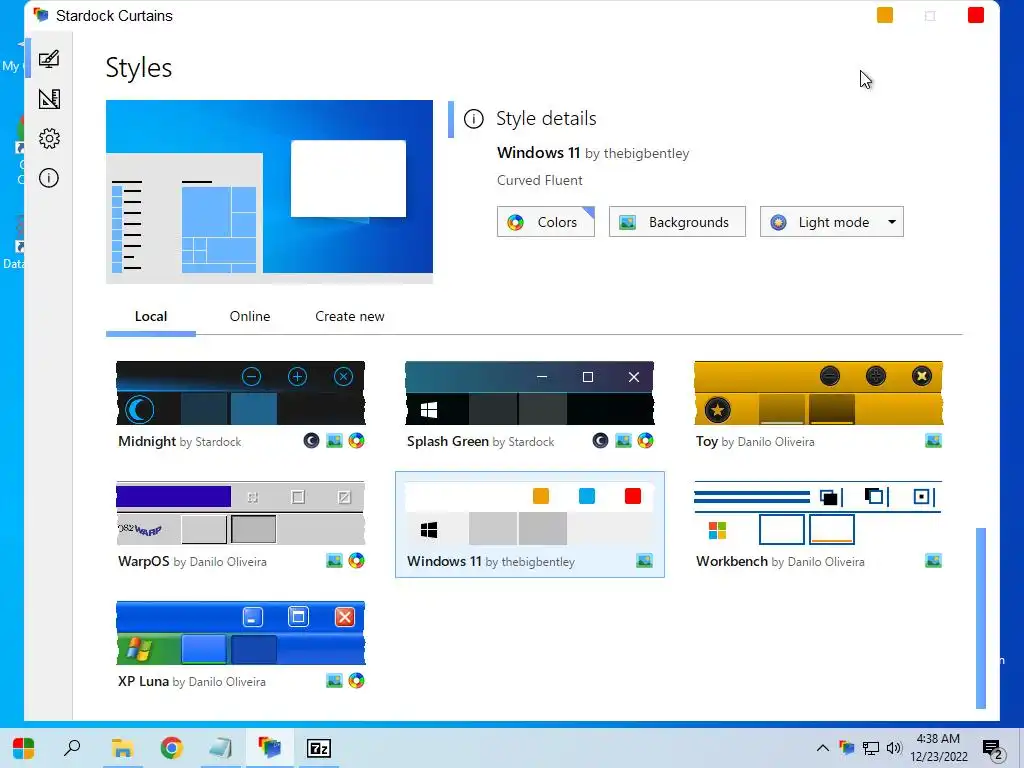Click Midnight's color wheel icon

(357, 441)
